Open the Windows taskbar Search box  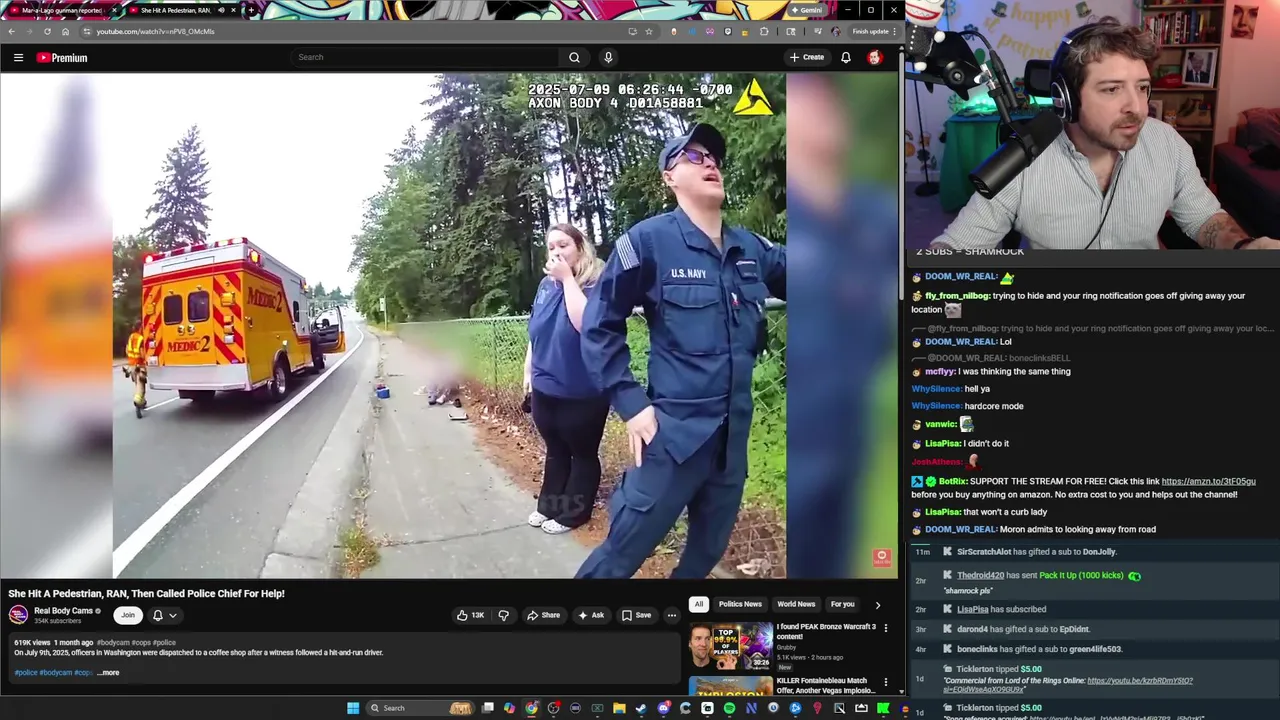point(421,708)
